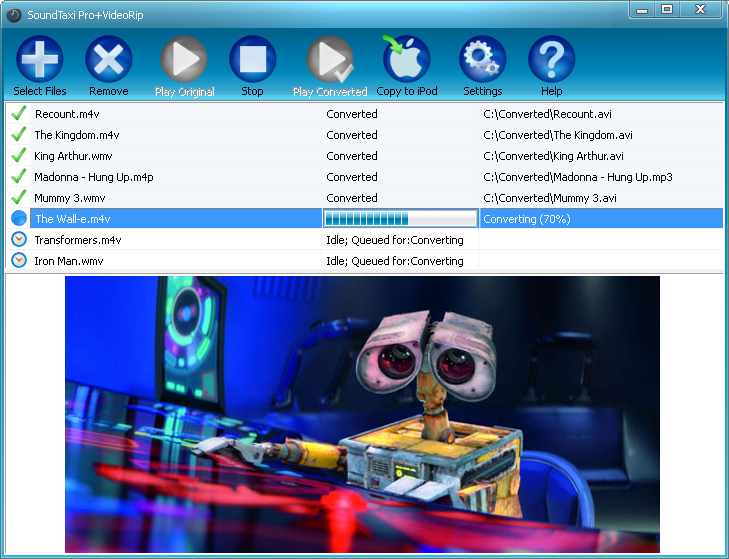Click the Remove X icon

pyautogui.click(x=108, y=60)
